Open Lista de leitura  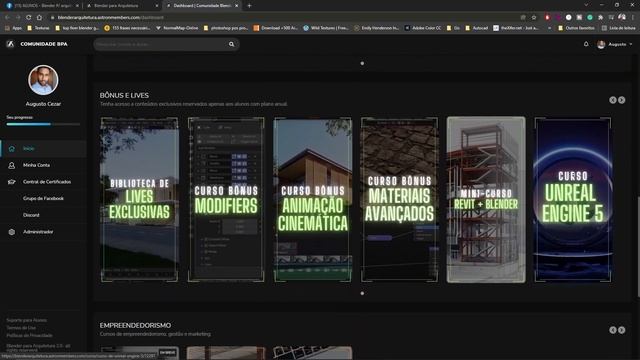618,28
